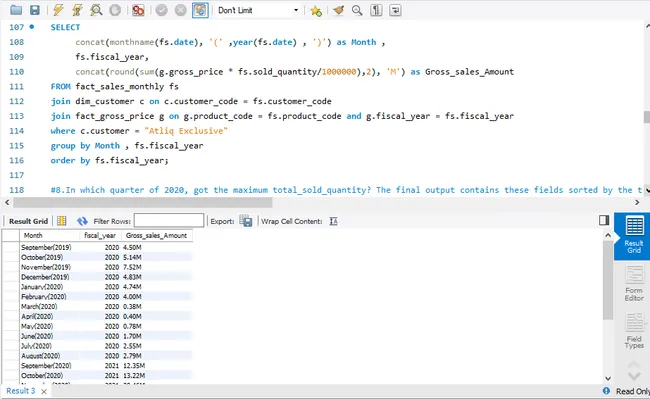
Task: Click the row header of June(2020)
Action: coord(11,336)
